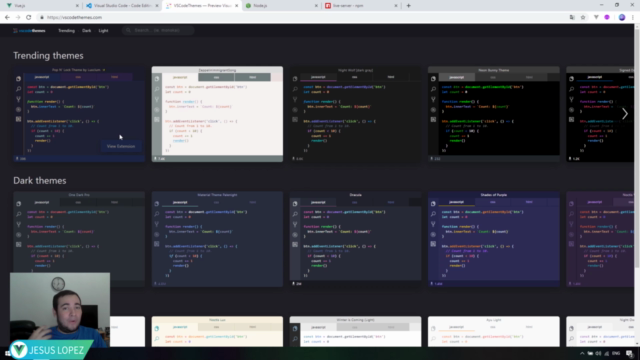Click the theme search input field
The width and height of the screenshot is (640, 360).
tap(158, 30)
